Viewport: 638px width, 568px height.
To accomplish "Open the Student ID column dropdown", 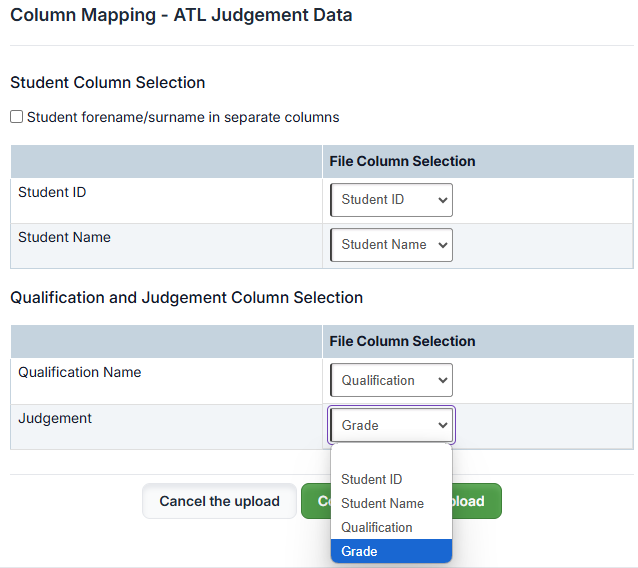I will pos(391,200).
